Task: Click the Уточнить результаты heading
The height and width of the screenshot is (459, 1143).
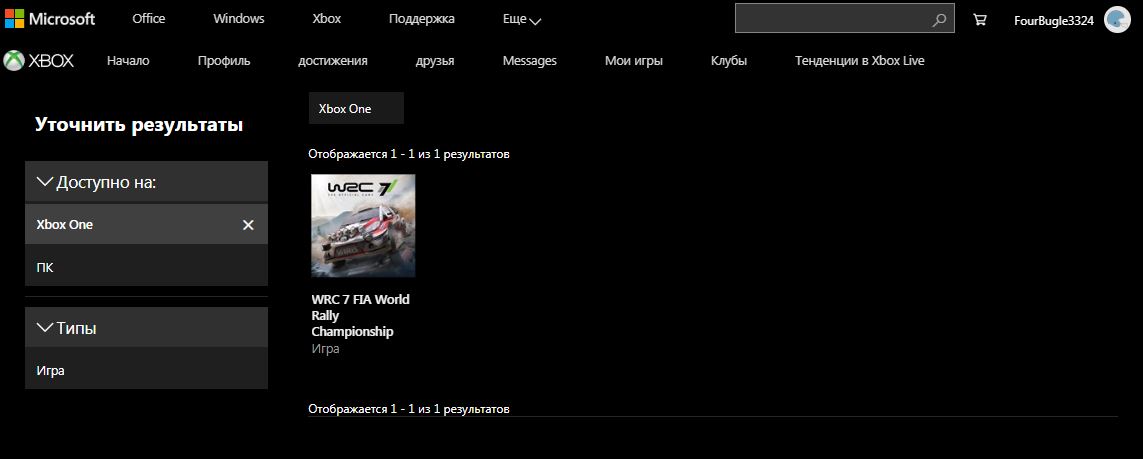Action: (x=139, y=125)
